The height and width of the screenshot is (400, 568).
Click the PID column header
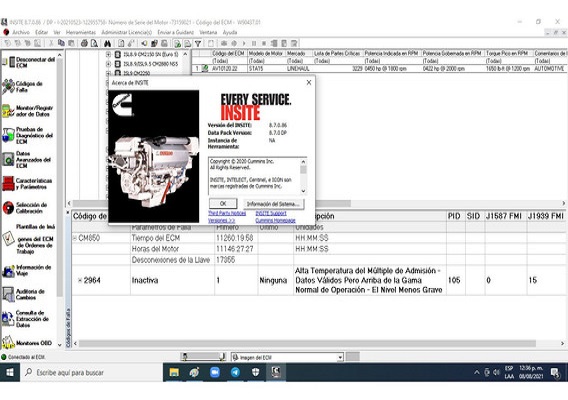tap(454, 216)
